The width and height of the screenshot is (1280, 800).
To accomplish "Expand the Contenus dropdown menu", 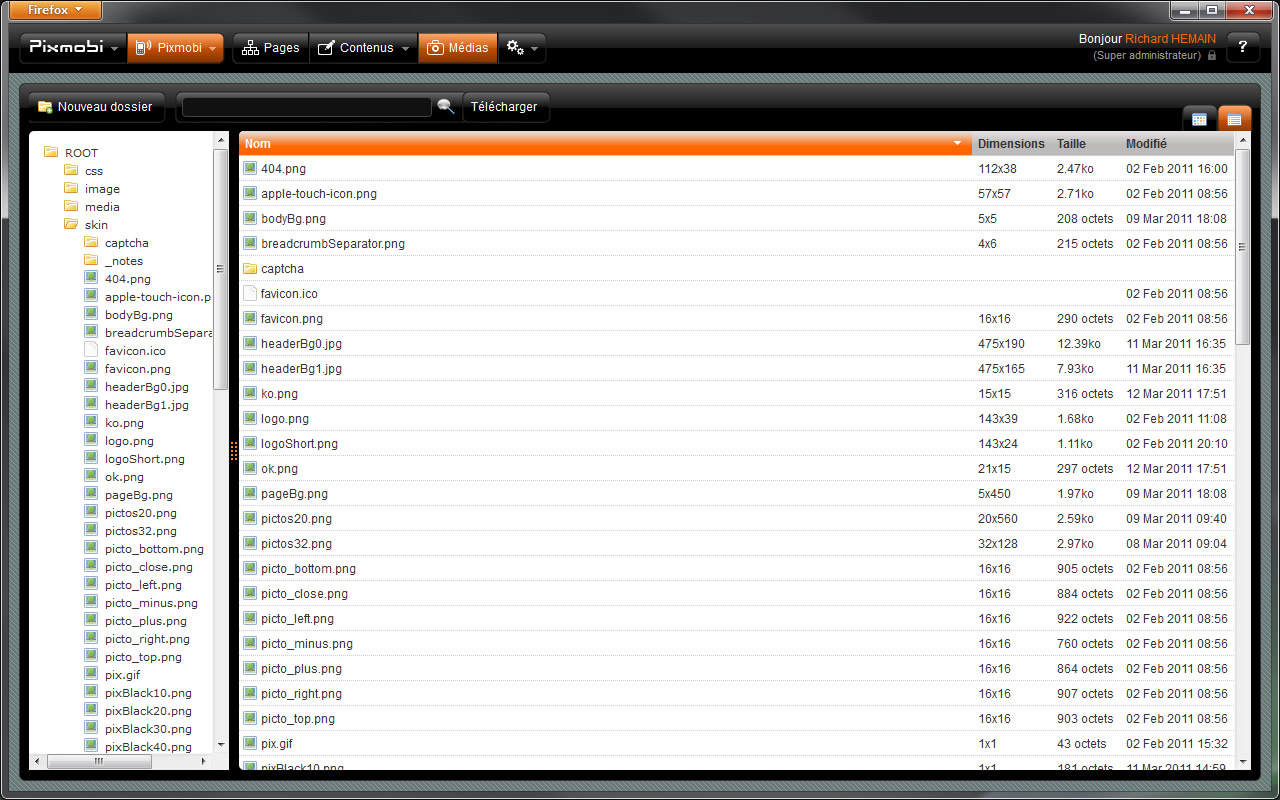I will 364,48.
